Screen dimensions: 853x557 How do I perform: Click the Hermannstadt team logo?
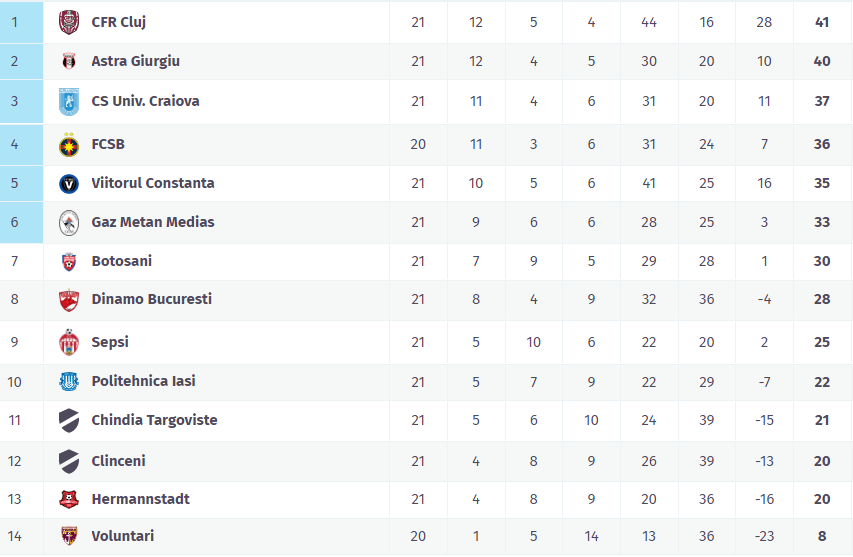[x=68, y=499]
